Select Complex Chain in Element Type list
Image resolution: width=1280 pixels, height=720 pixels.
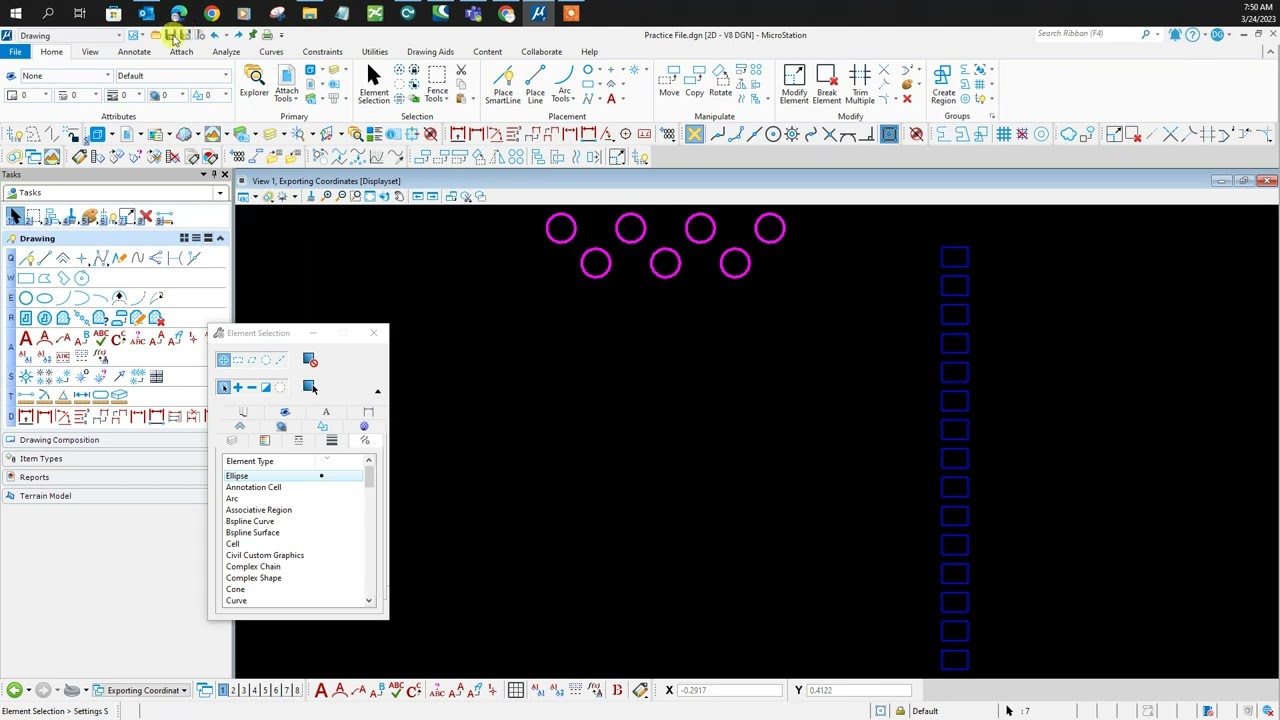253,566
